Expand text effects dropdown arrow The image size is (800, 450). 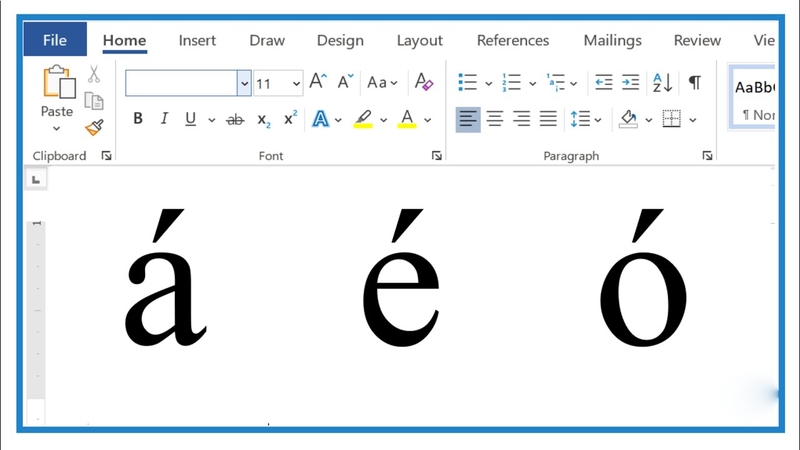[x=338, y=120]
